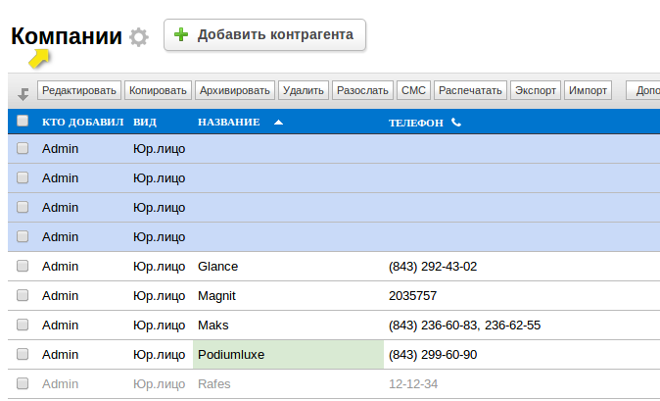
Task: Click the gray arrow icon left of Редактировать
Action: (23, 93)
